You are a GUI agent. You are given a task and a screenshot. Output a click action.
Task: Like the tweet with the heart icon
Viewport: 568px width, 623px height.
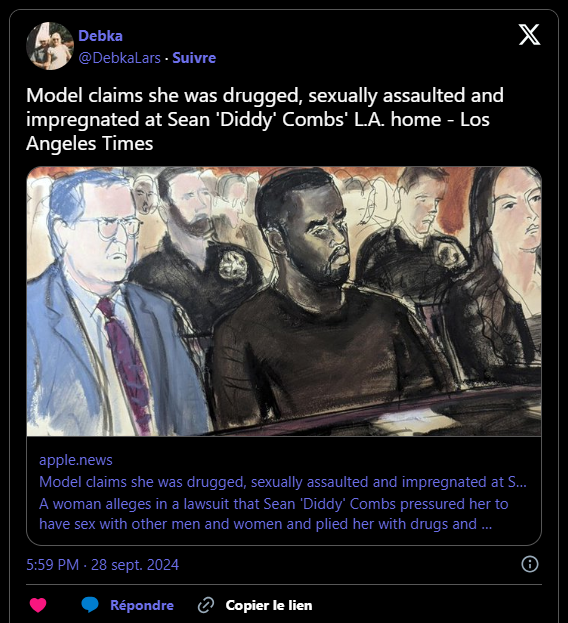38,605
